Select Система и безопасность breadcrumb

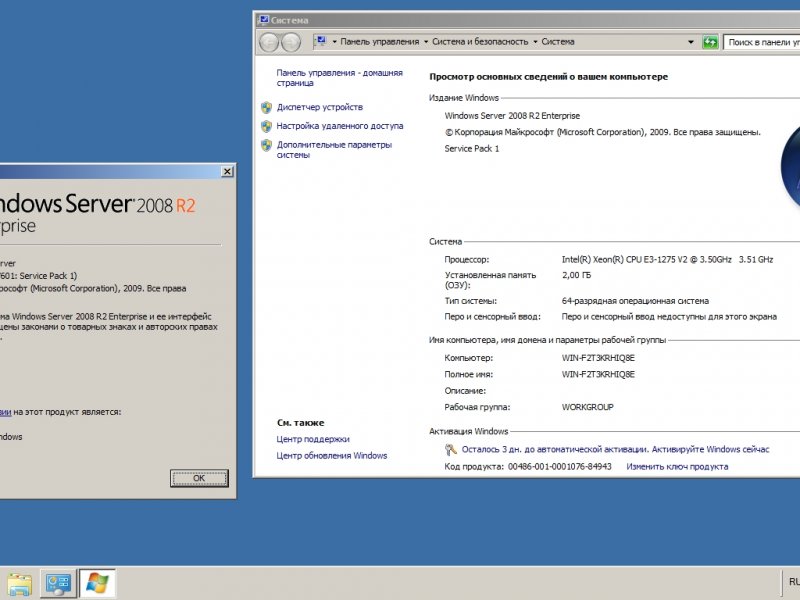click(480, 42)
